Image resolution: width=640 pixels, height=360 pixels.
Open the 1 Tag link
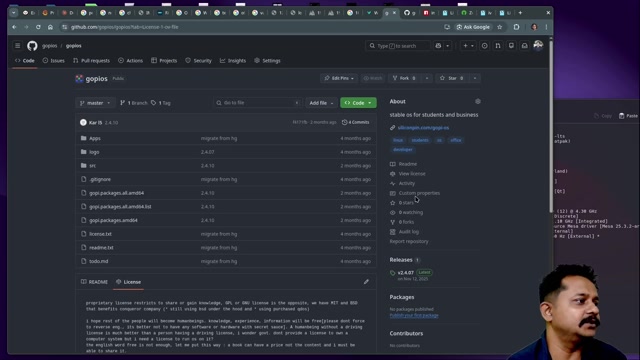click(161, 103)
